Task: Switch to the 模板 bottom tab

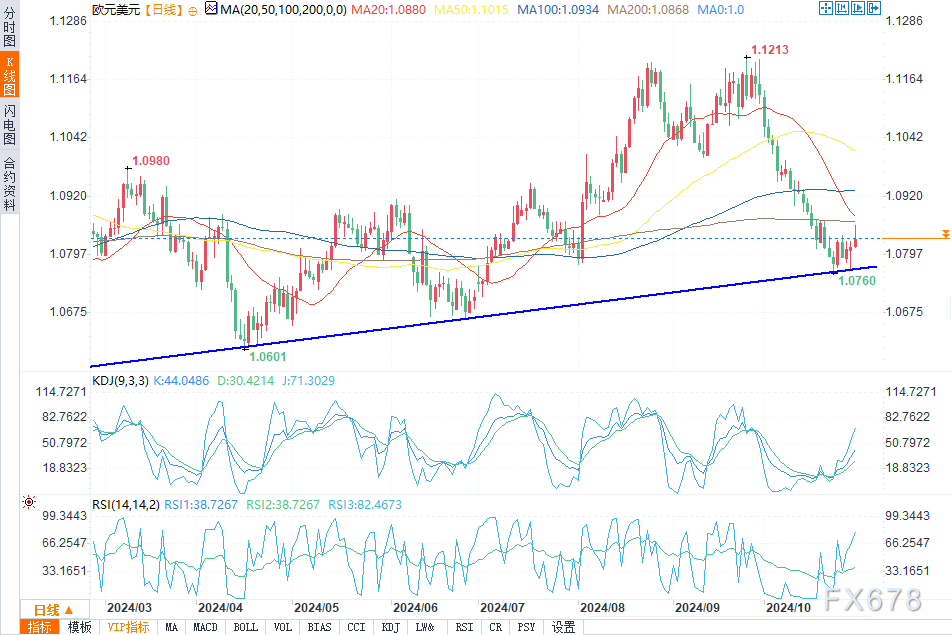Action: point(80,627)
